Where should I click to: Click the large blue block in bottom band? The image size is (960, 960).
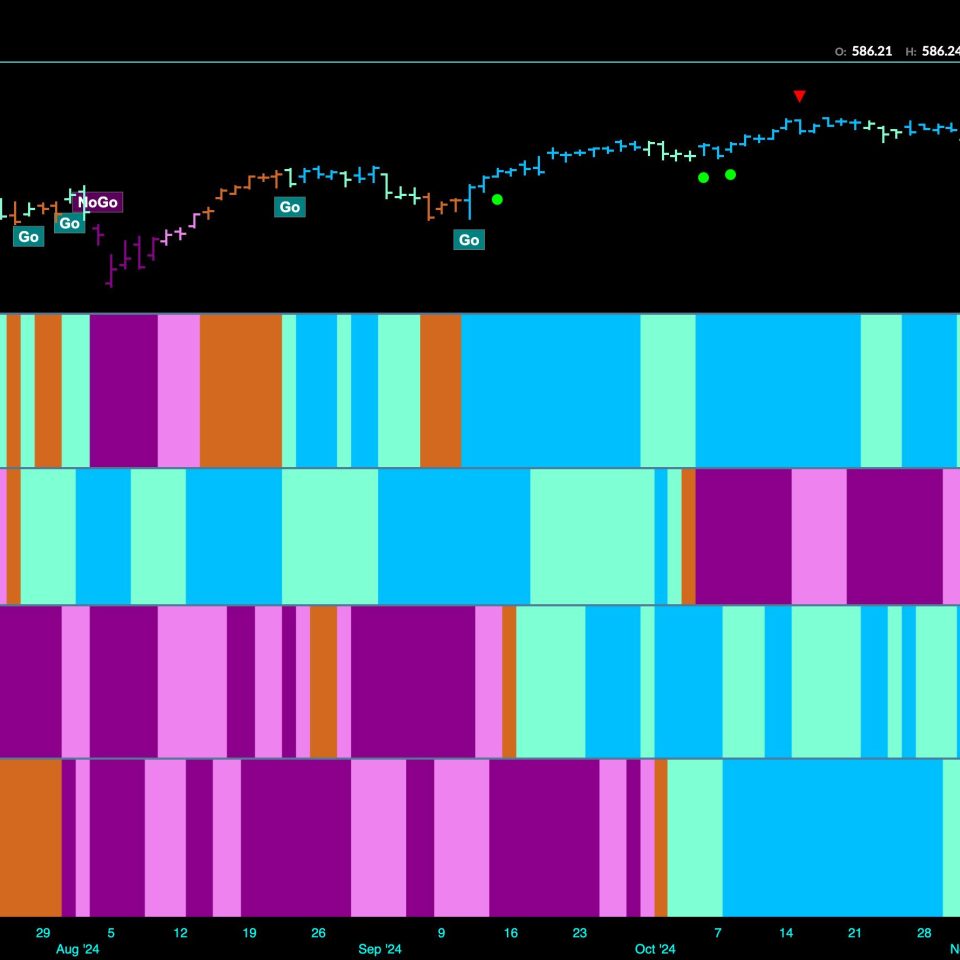pos(832,838)
